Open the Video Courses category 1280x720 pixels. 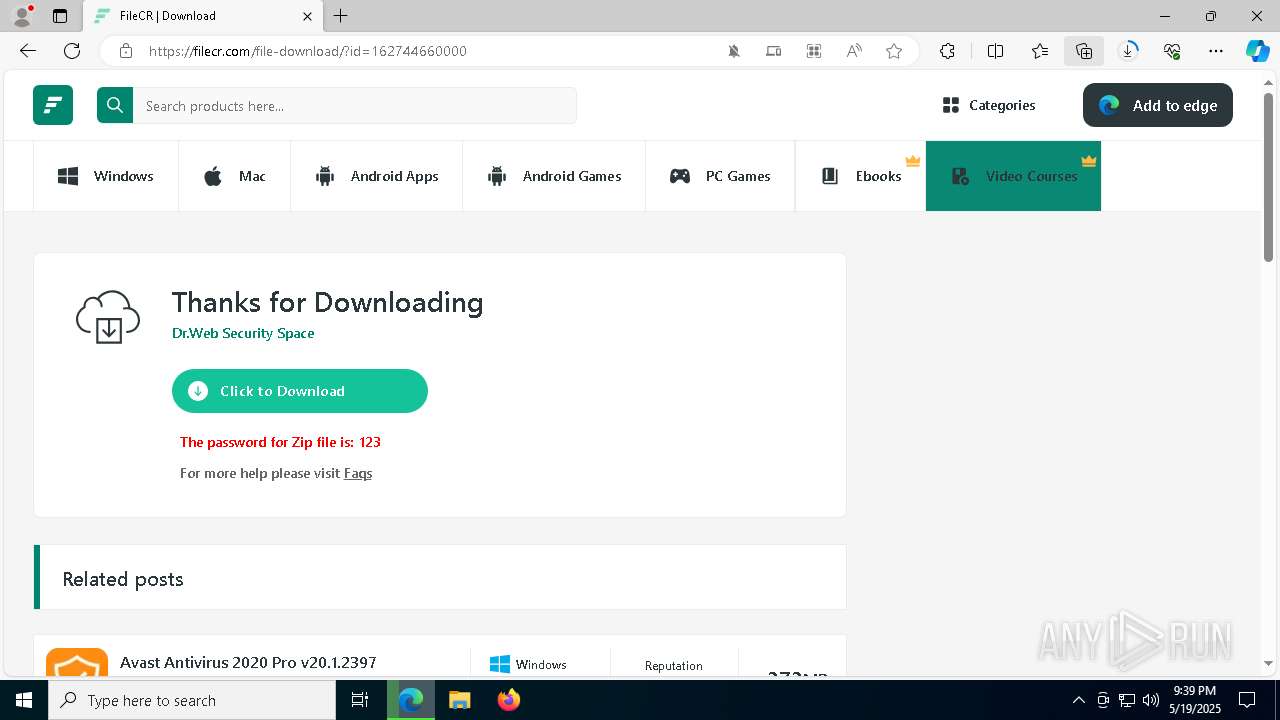click(x=1013, y=176)
